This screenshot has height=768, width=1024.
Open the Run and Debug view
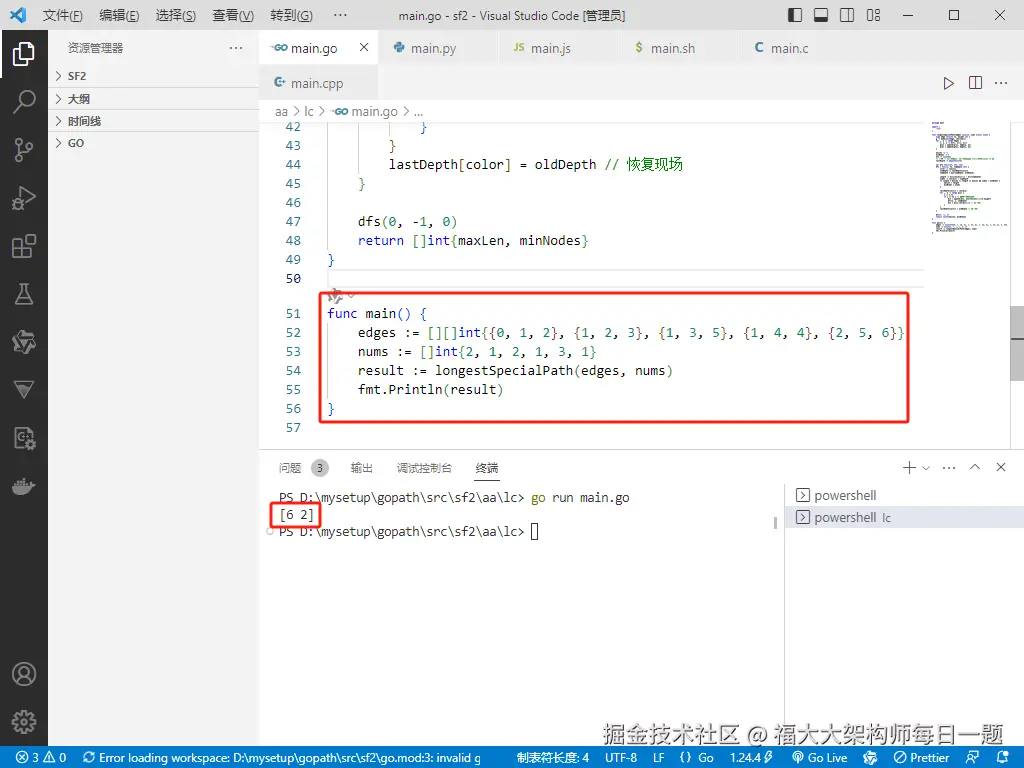[24, 198]
